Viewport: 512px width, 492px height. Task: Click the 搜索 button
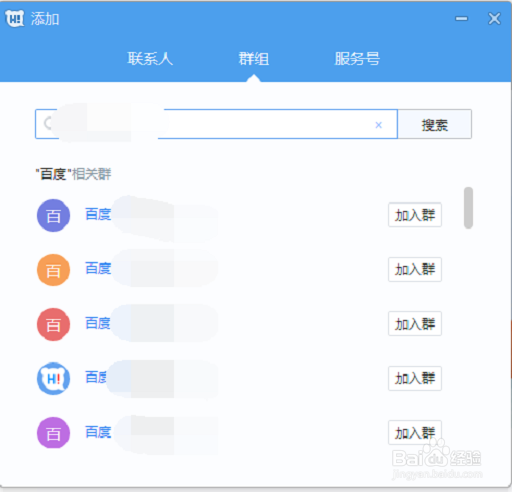pos(435,124)
